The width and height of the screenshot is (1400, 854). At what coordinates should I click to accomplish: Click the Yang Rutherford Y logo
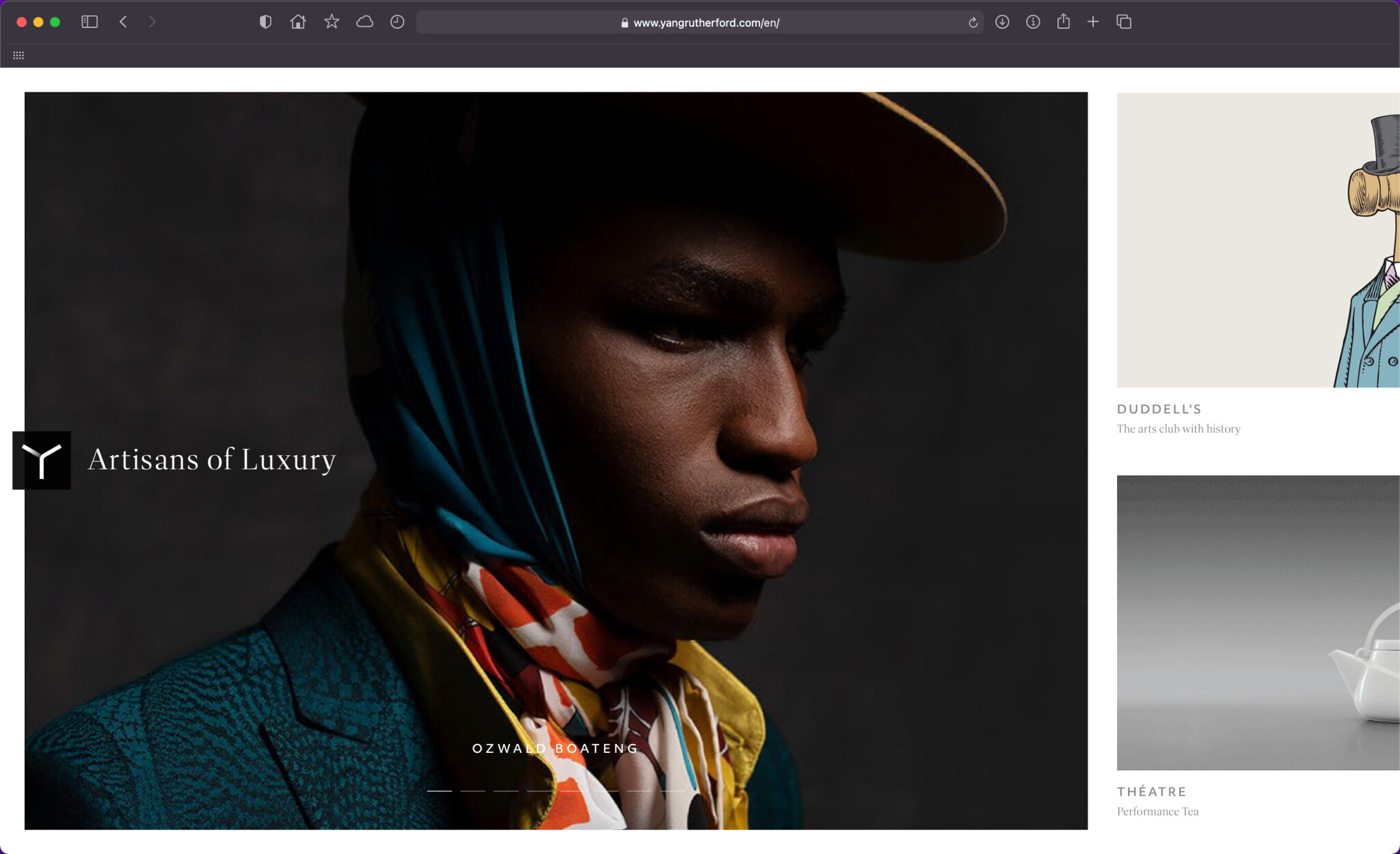42,460
